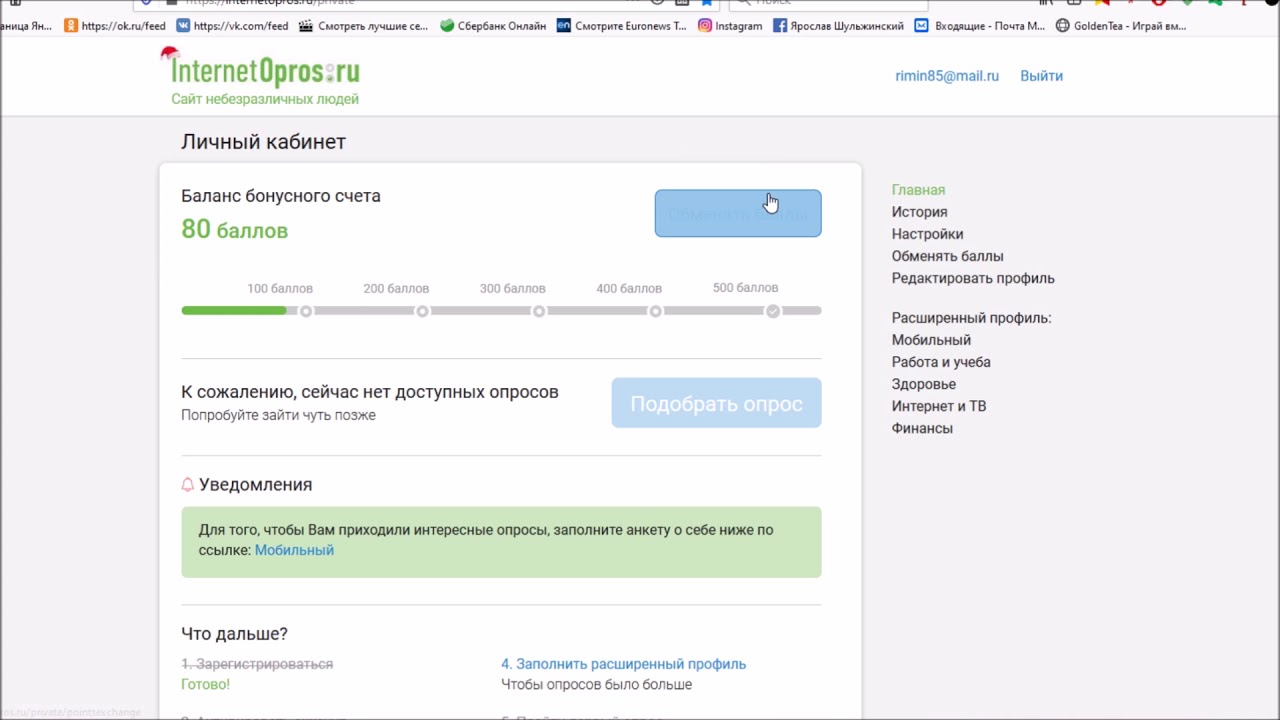
Task: Click the Личный кабинет heading
Action: [263, 142]
